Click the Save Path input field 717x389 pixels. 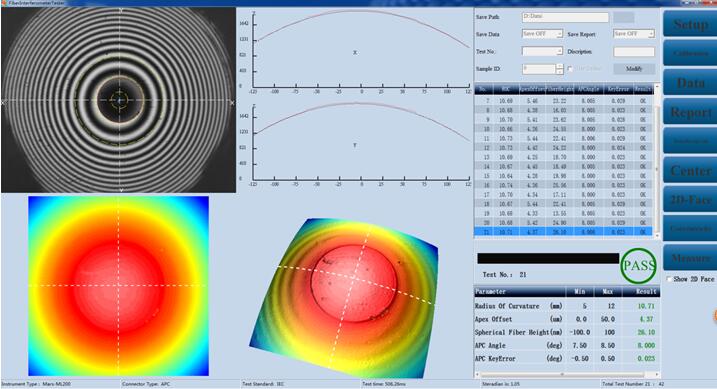[x=565, y=17]
